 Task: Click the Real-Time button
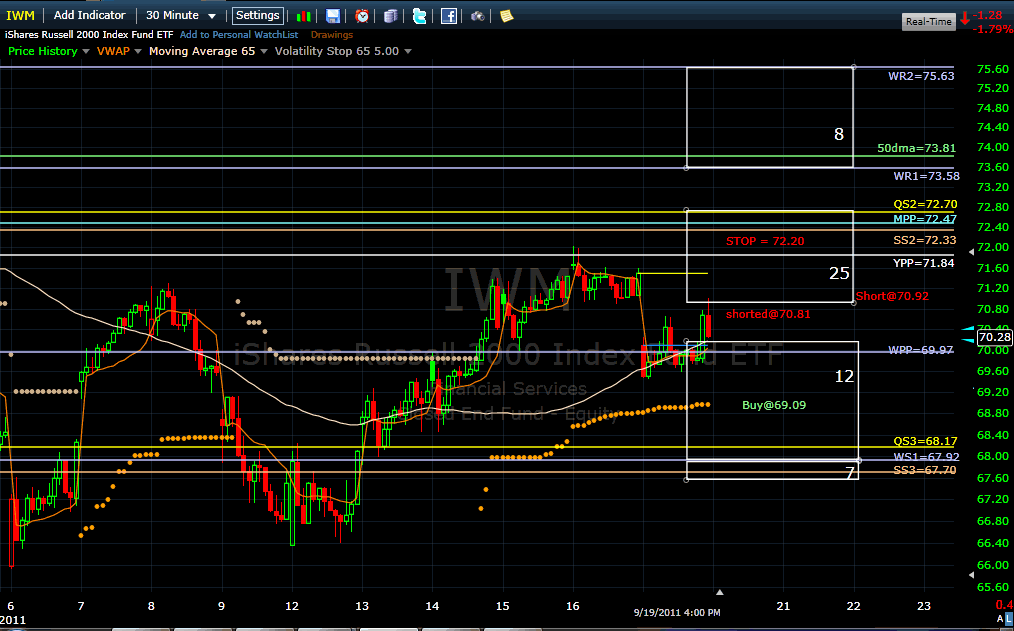click(929, 21)
